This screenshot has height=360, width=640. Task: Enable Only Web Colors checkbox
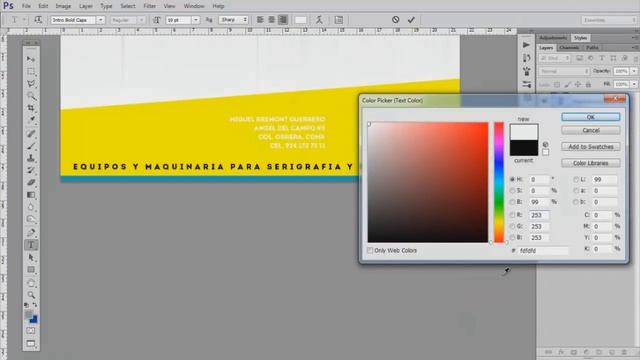click(370, 250)
